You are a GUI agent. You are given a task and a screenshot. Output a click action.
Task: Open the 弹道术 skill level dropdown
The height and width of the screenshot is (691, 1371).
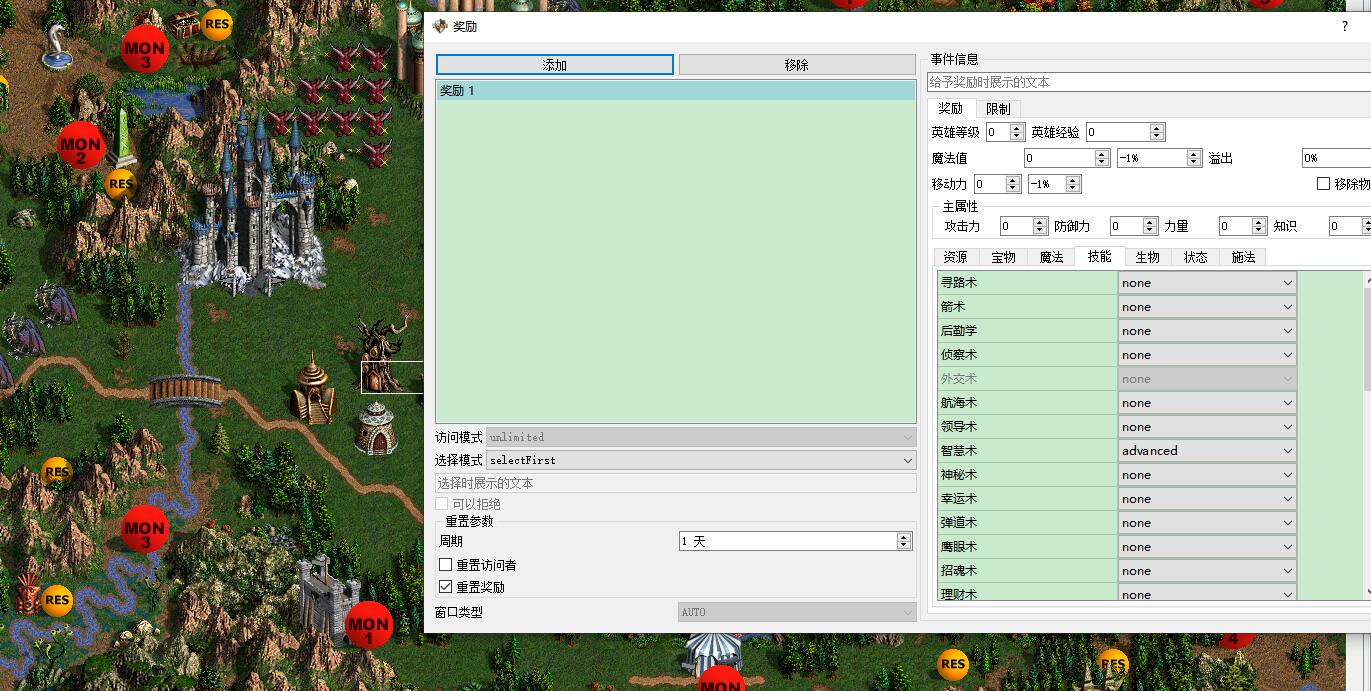(x=1207, y=523)
